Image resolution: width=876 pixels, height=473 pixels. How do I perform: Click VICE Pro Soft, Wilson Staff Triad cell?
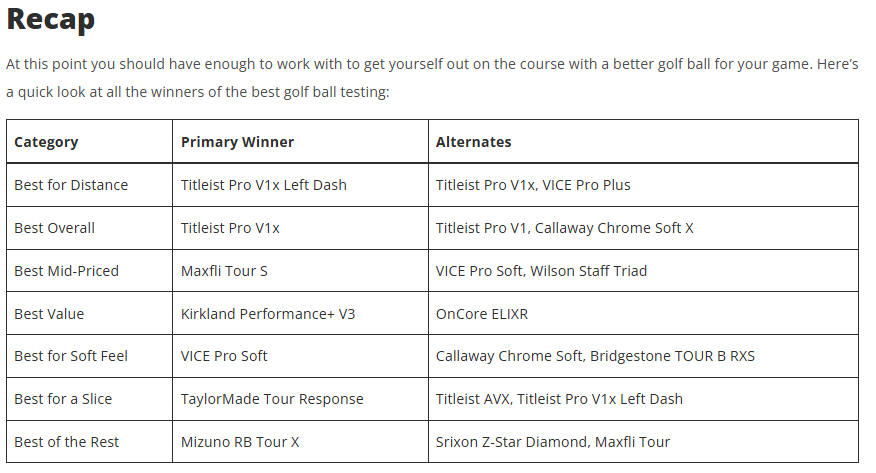click(x=643, y=271)
